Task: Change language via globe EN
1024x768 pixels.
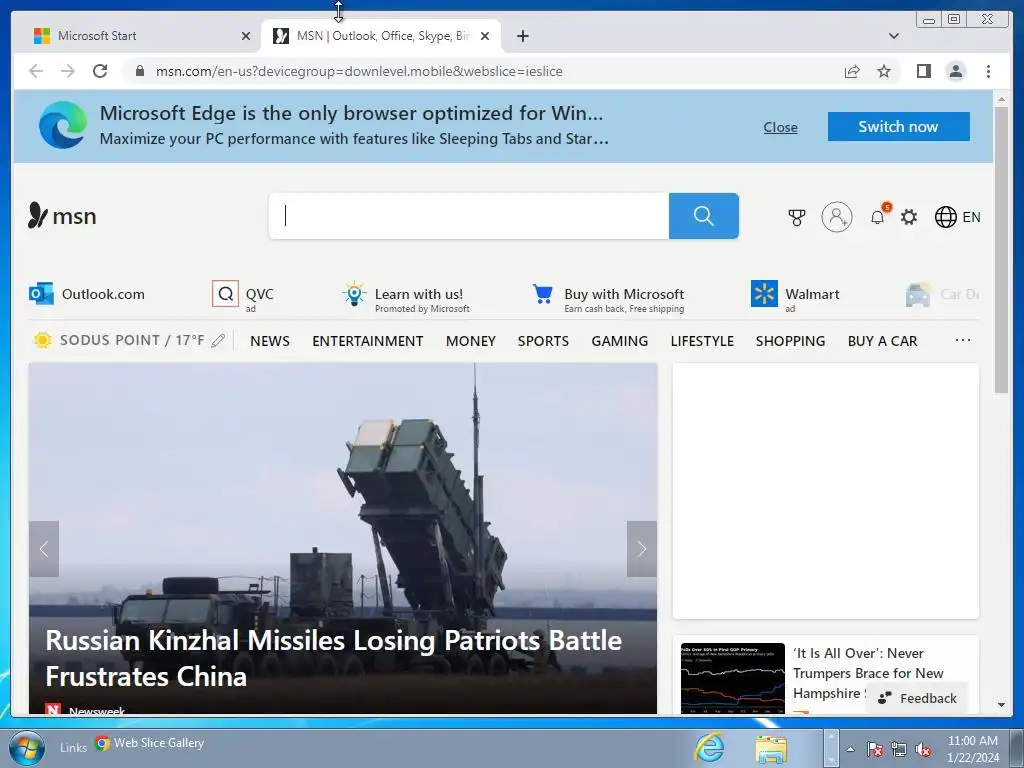Action: point(957,217)
